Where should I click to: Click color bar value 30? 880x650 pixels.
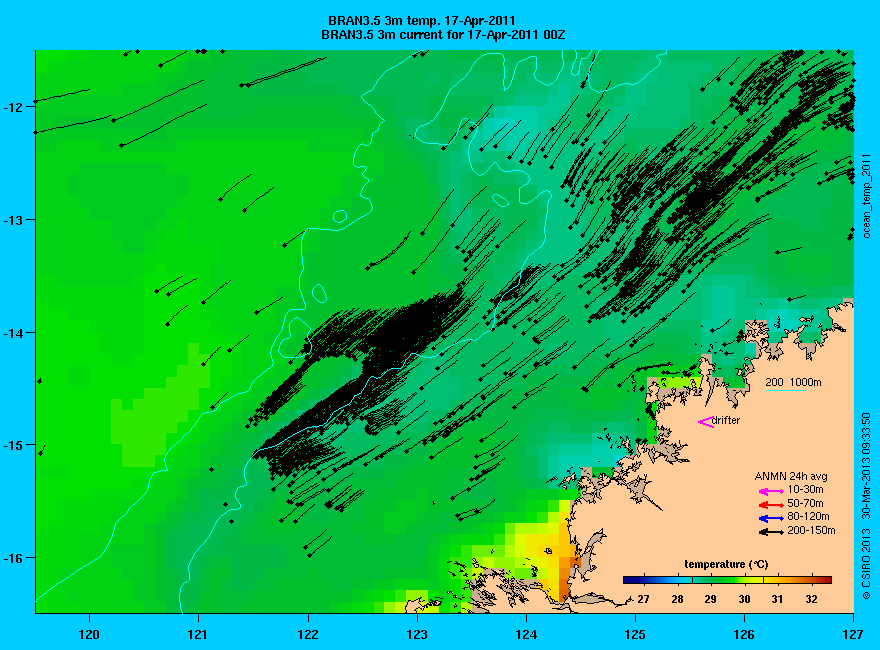pyautogui.click(x=744, y=599)
